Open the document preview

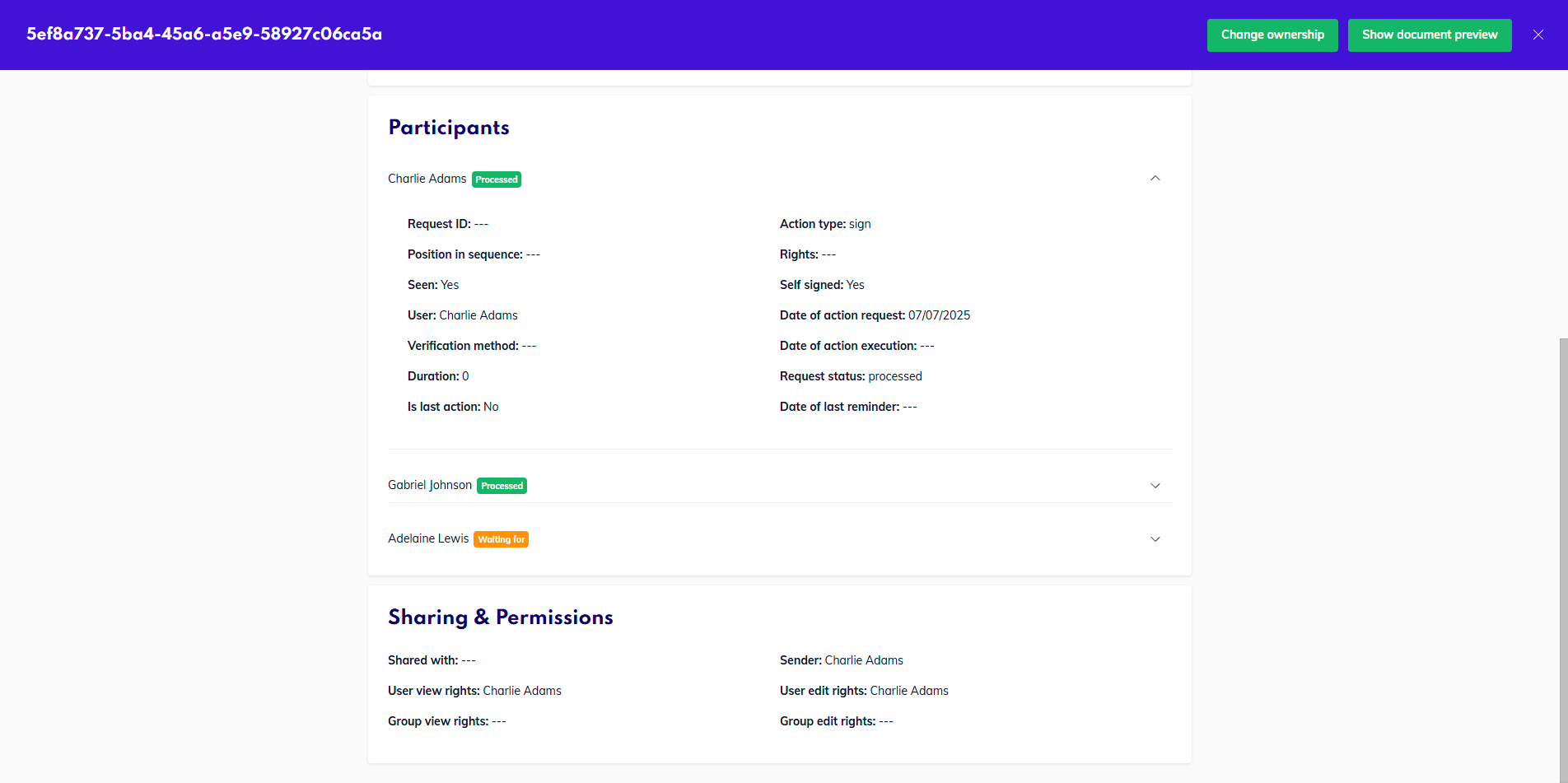click(1430, 35)
